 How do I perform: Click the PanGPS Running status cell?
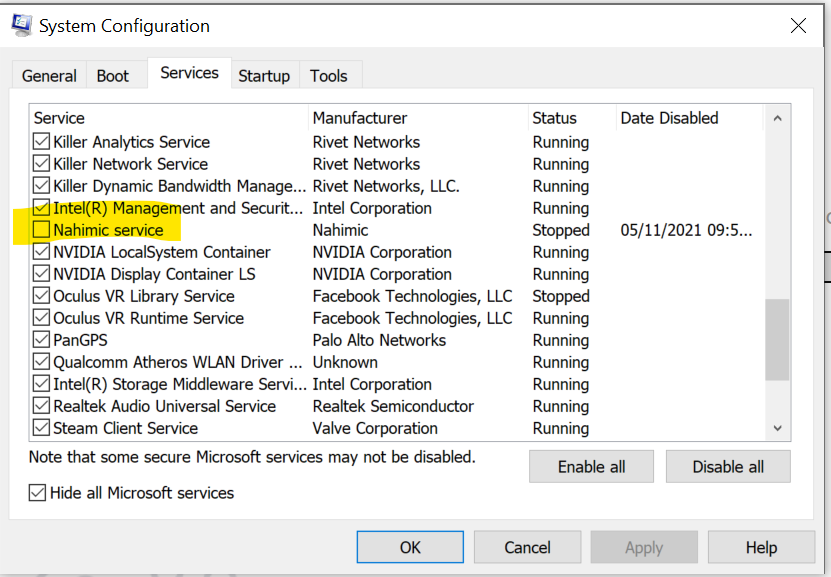click(x=561, y=340)
